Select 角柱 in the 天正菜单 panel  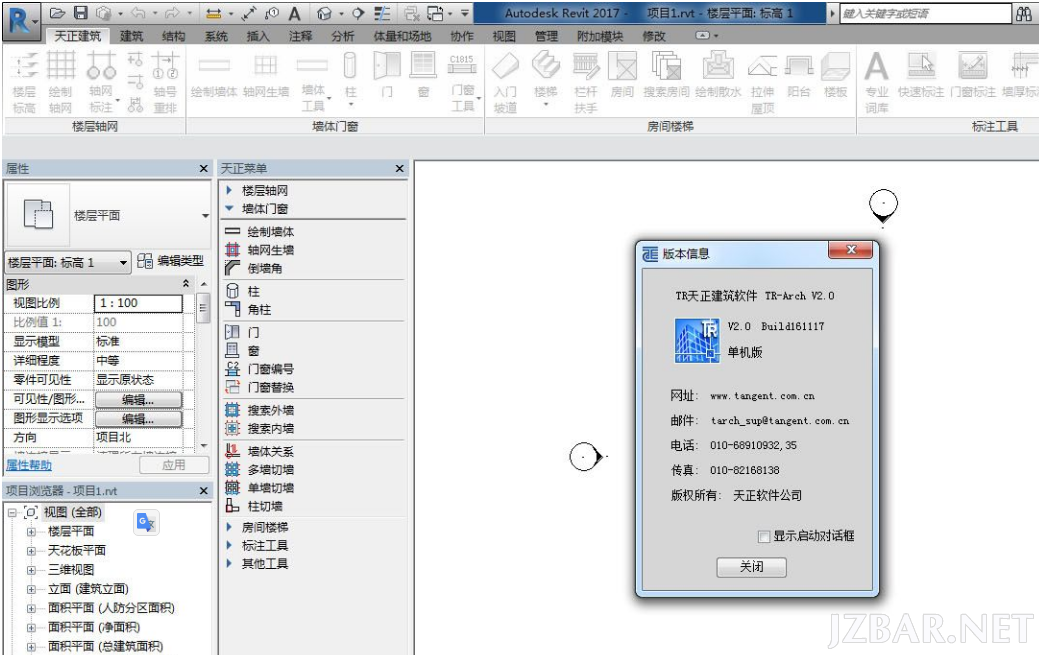coord(248,309)
